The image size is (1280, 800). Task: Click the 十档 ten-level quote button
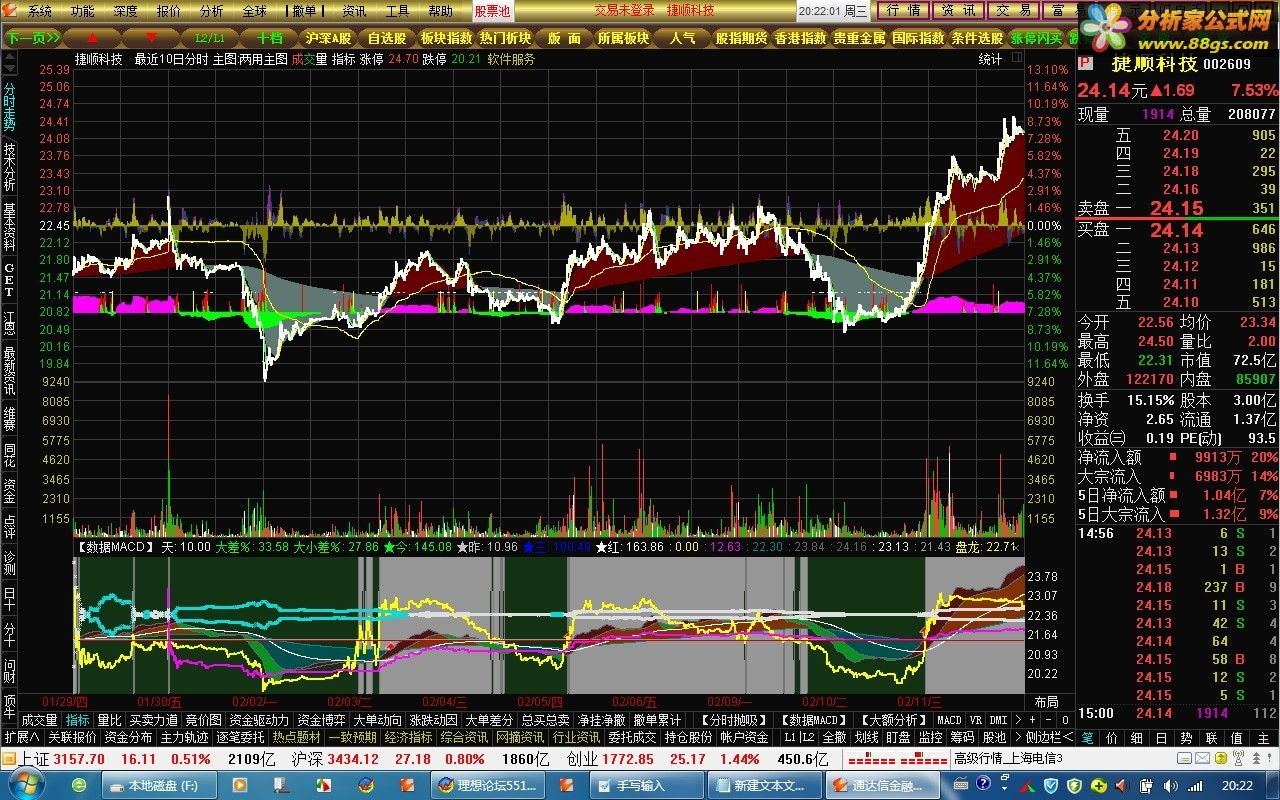pos(269,38)
